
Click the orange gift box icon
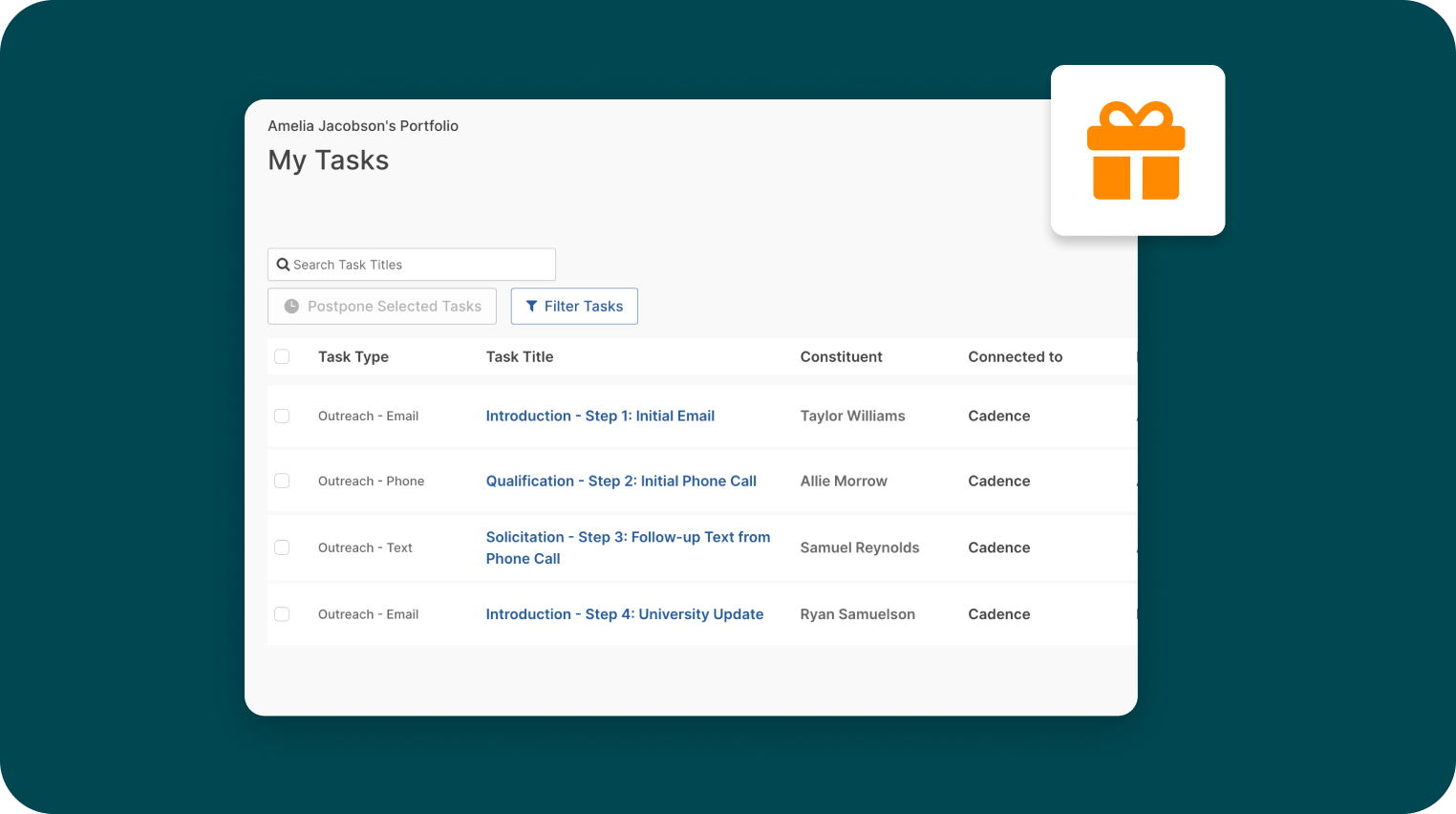click(x=1136, y=151)
